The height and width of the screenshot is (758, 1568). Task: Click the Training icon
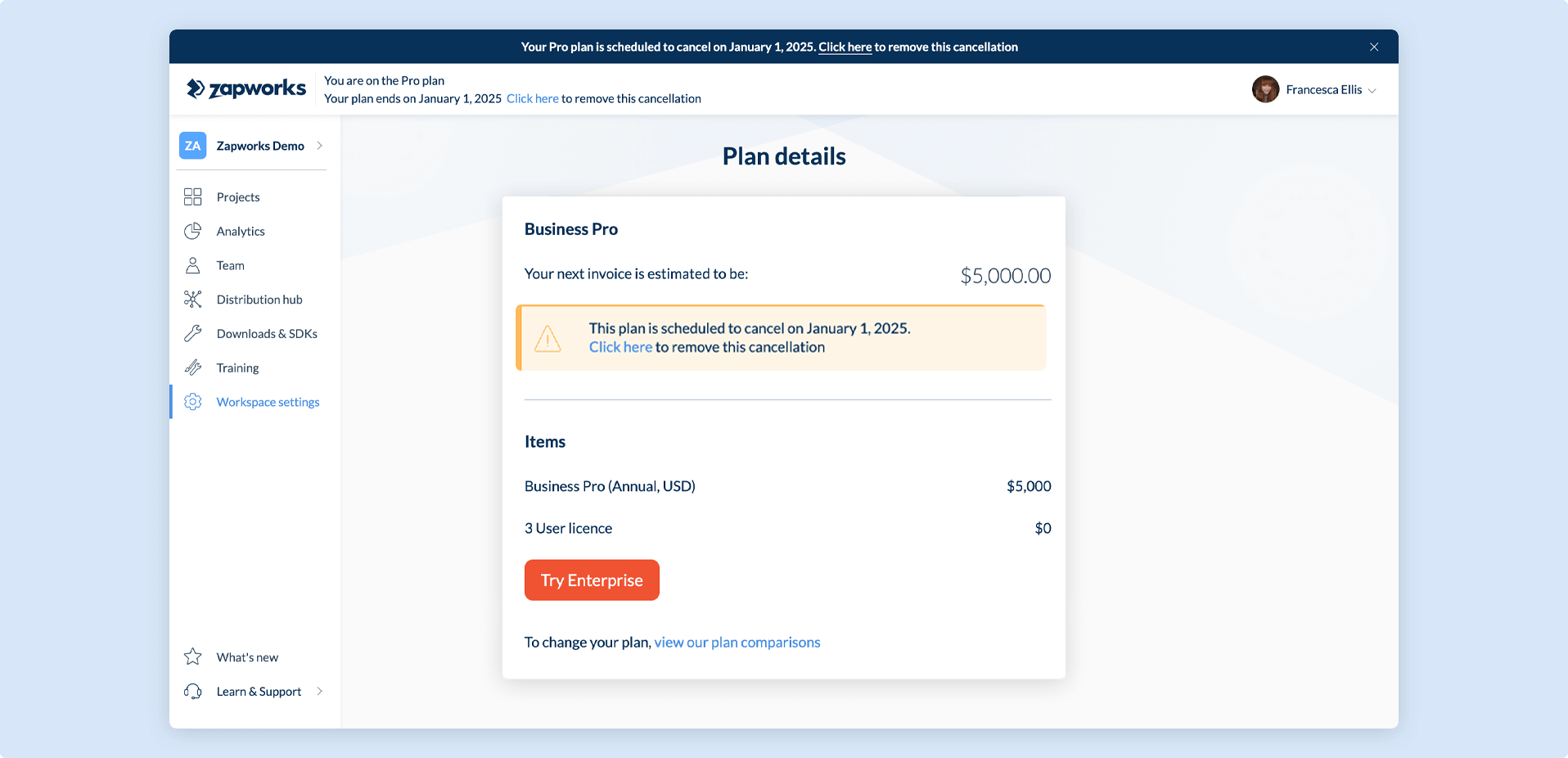(x=192, y=368)
